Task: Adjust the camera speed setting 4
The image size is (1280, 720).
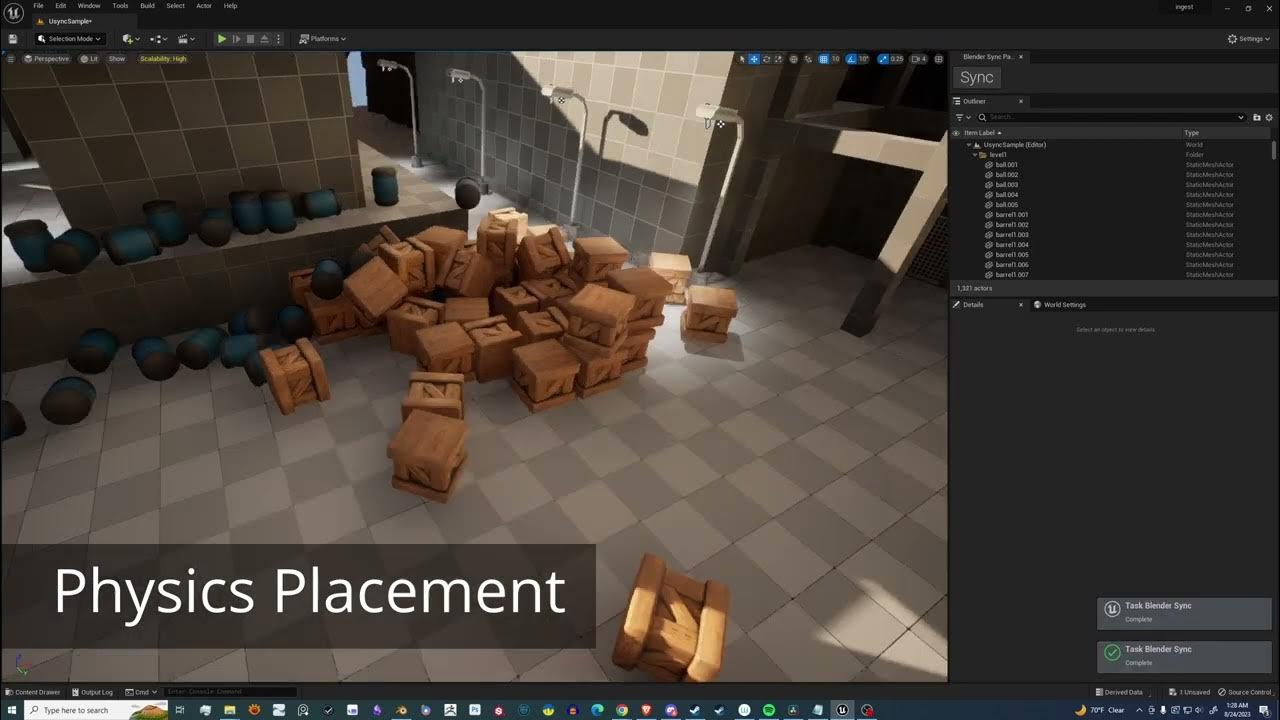Action: pyautogui.click(x=918, y=59)
